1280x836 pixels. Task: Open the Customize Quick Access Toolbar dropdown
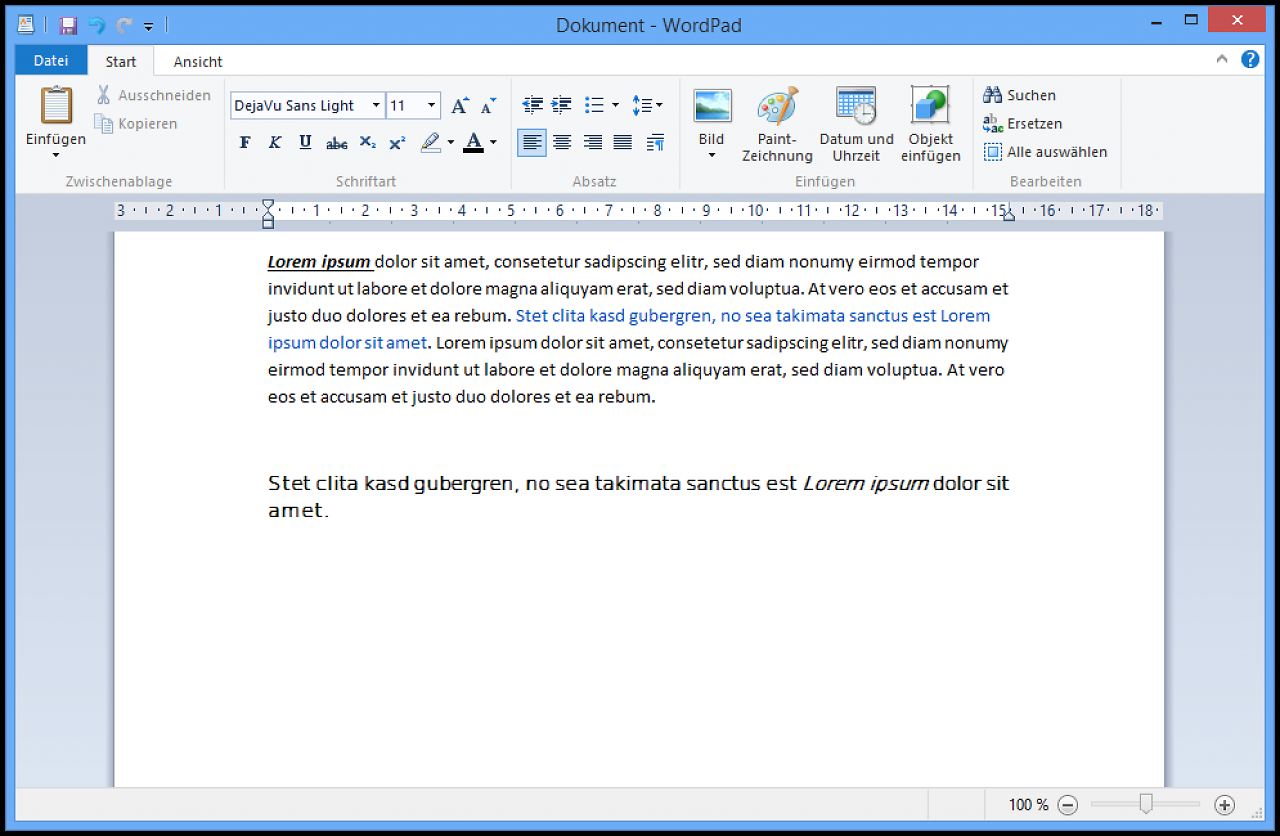click(x=148, y=26)
